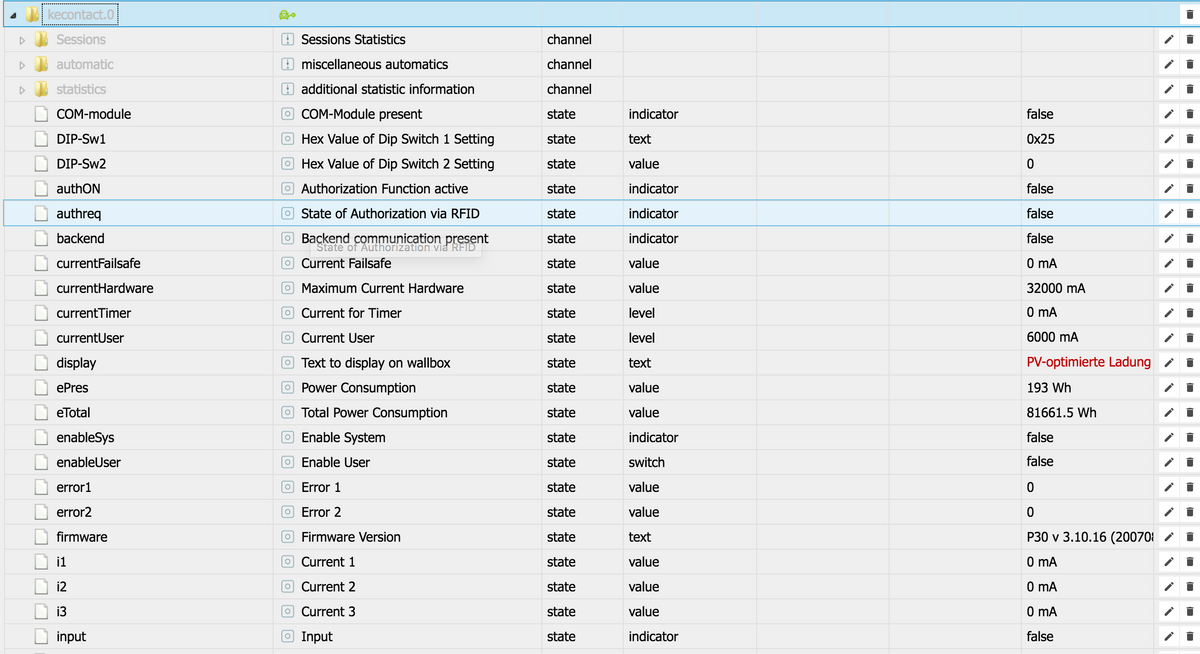Image resolution: width=1200 pixels, height=654 pixels.
Task: Click the enableUser value false
Action: tap(1040, 462)
